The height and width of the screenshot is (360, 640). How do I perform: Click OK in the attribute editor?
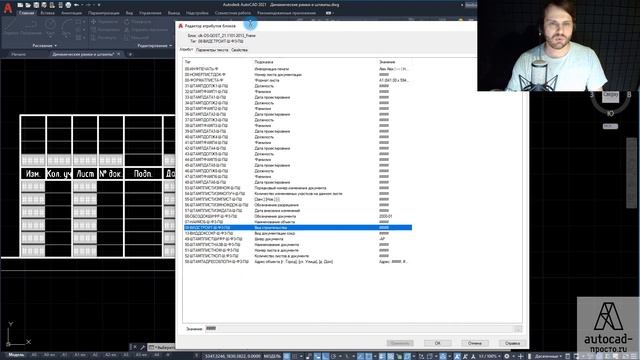[437, 343]
